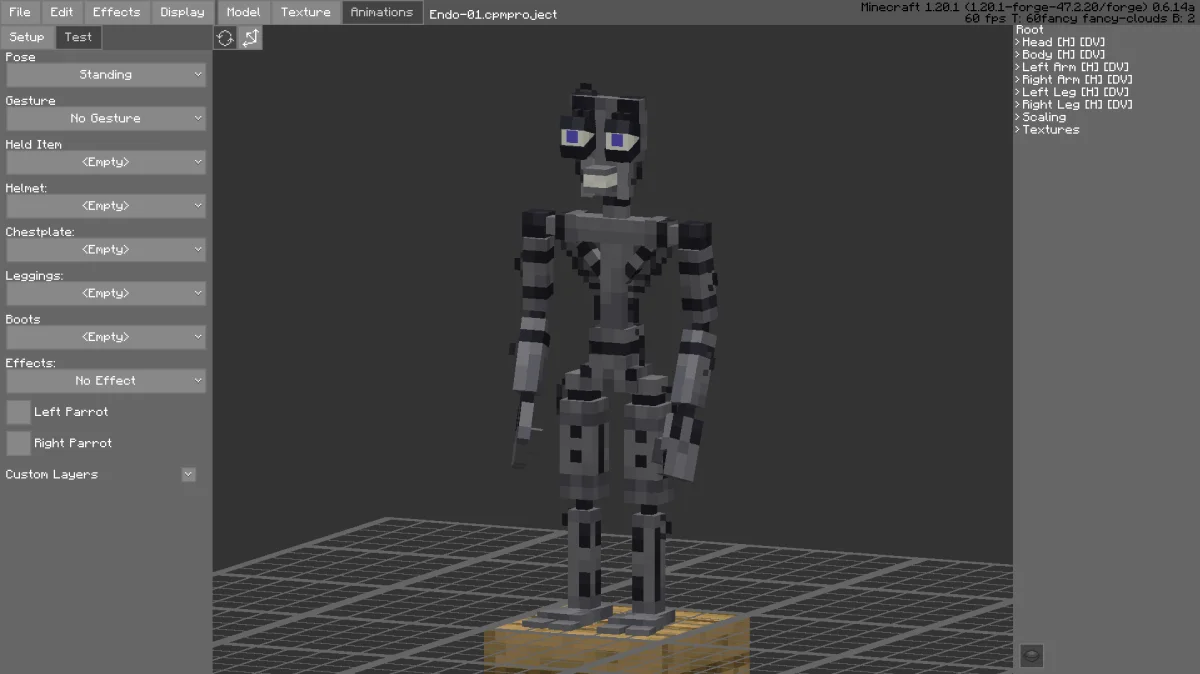This screenshot has height=674, width=1200.
Task: Switch to the Texture tab
Action: 306,12
